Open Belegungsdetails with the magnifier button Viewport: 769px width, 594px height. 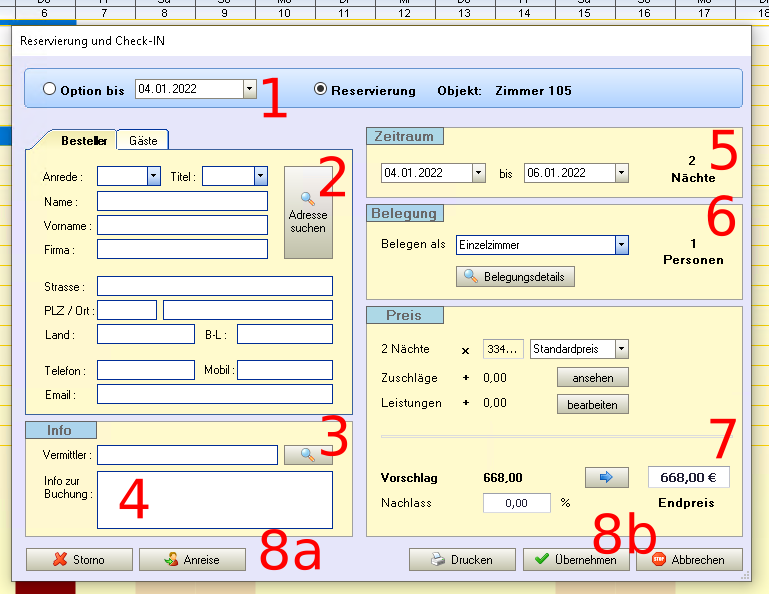[x=515, y=276]
